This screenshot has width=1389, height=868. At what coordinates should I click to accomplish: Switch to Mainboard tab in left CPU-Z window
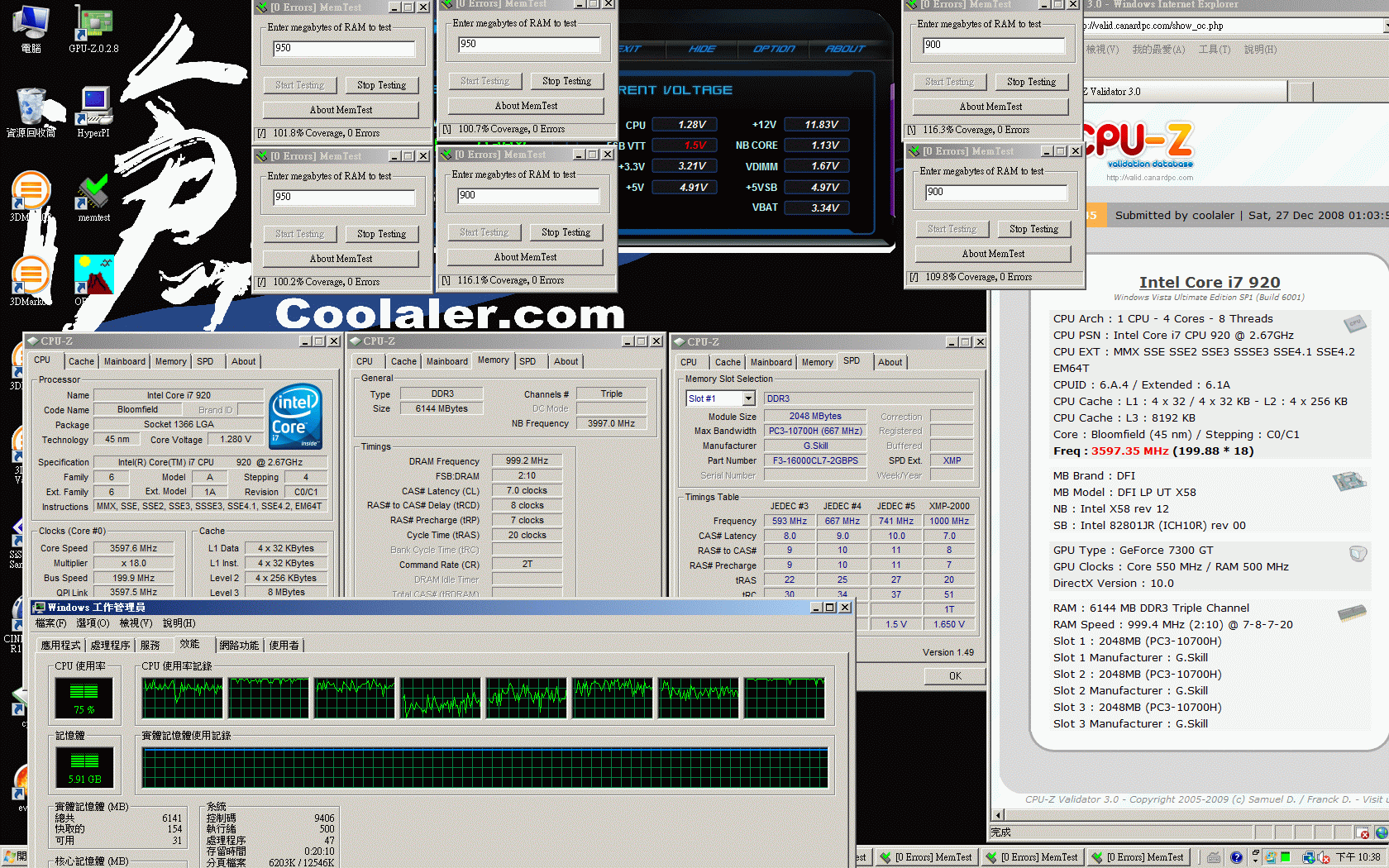[124, 361]
